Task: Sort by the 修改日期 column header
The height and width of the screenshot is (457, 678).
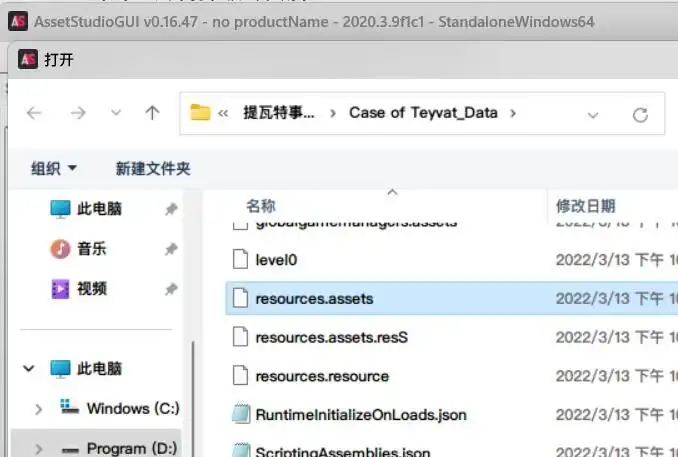Action: [x=586, y=206]
